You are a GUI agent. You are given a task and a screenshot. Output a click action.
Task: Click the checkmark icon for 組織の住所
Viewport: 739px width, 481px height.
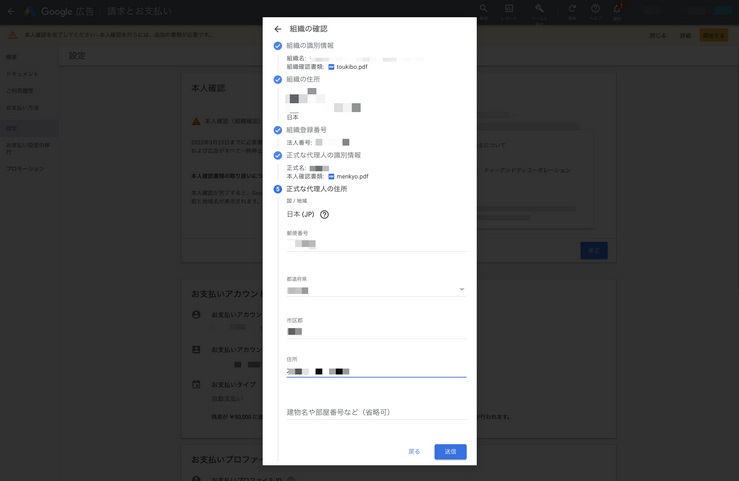coord(278,80)
